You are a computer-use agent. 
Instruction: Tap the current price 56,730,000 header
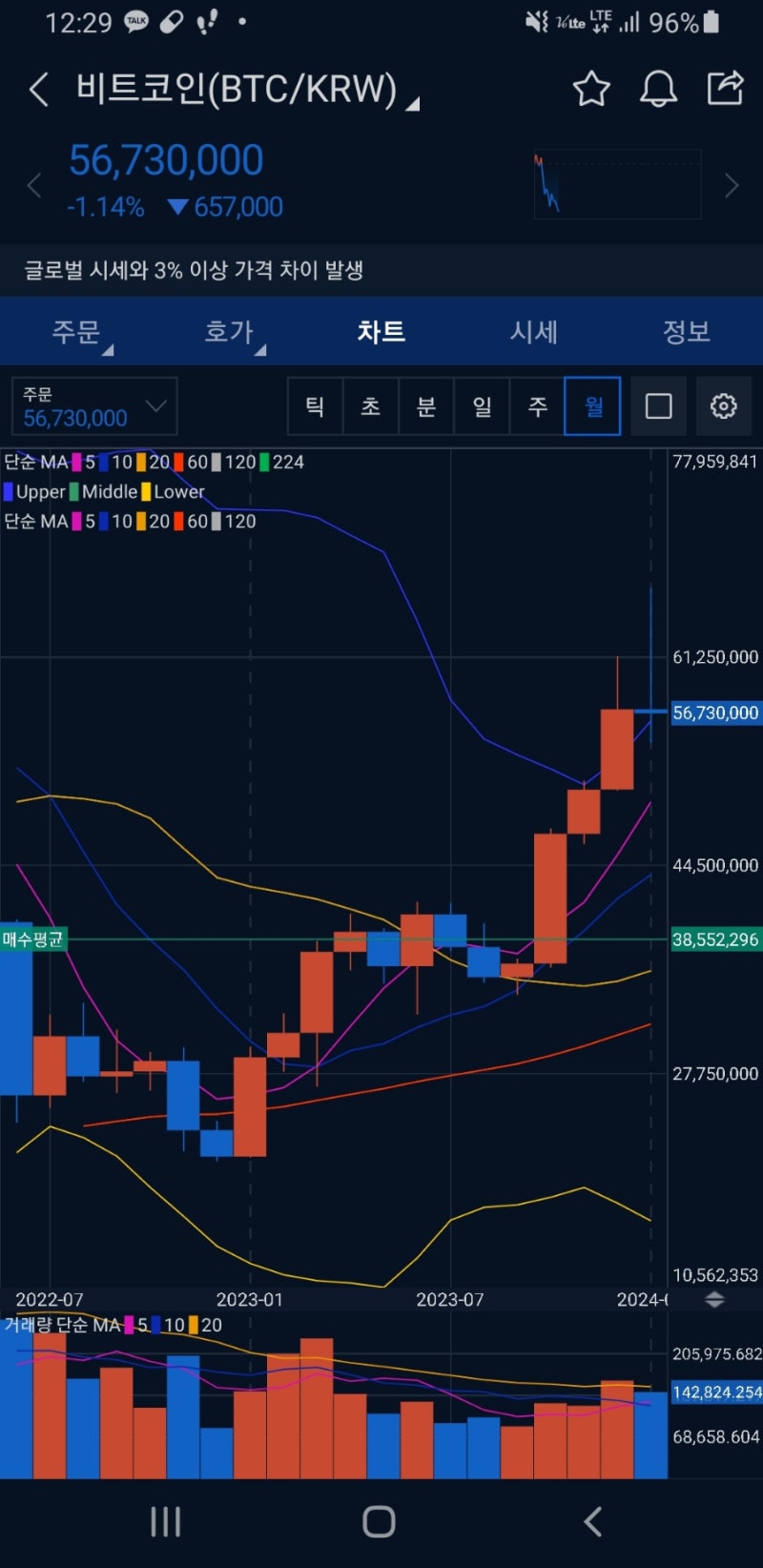click(x=166, y=160)
